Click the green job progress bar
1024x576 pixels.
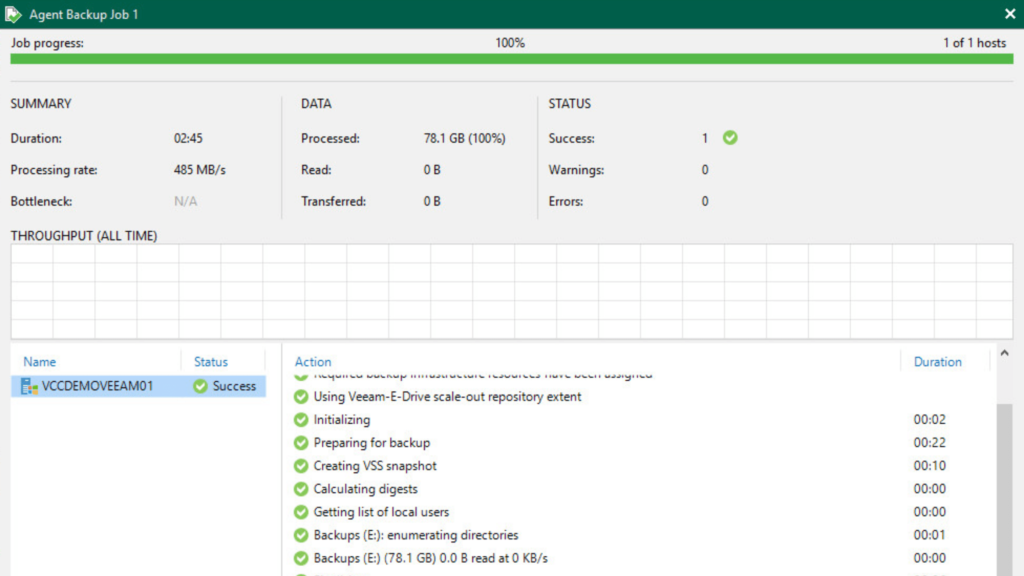[x=511, y=59]
